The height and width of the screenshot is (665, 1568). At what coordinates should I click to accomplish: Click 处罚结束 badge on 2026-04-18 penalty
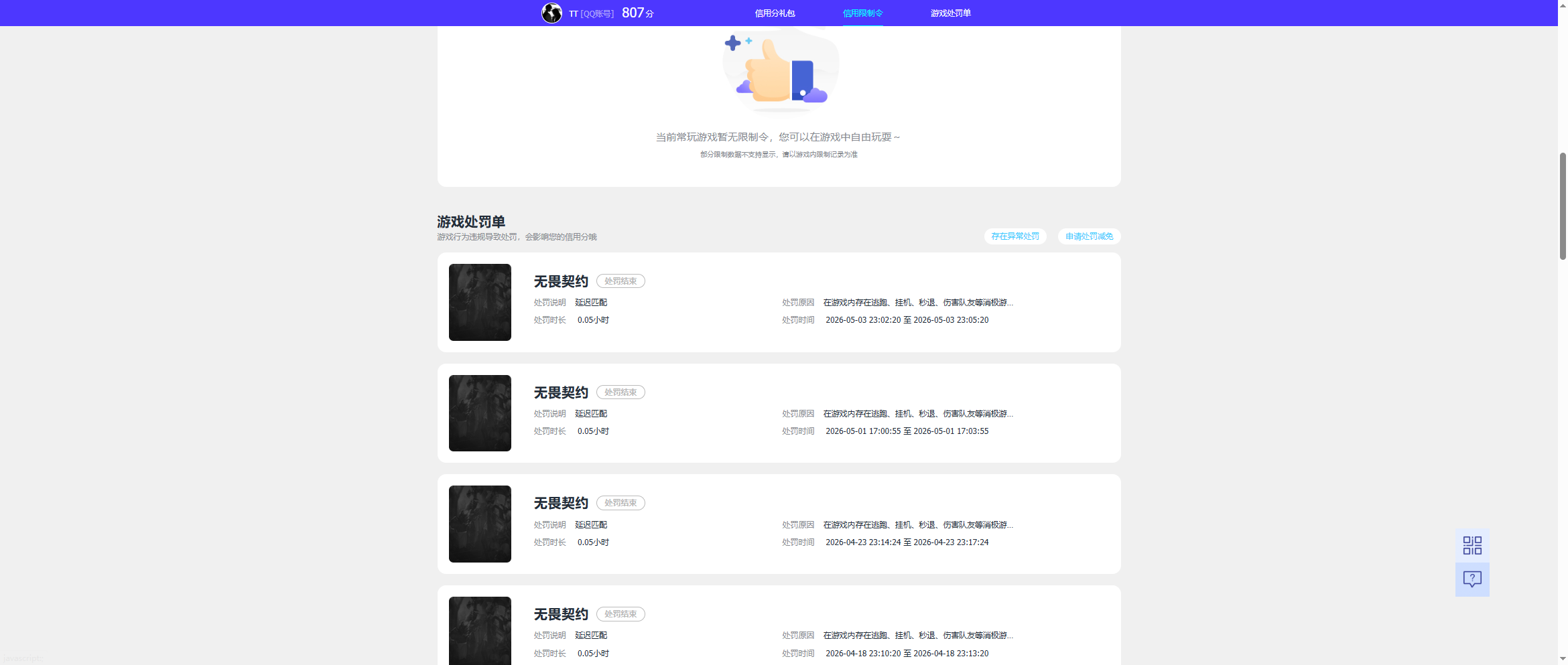click(620, 614)
